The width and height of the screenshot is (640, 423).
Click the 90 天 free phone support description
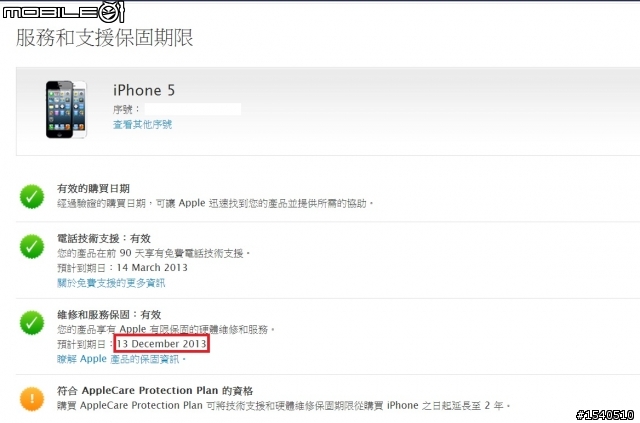pos(153,253)
